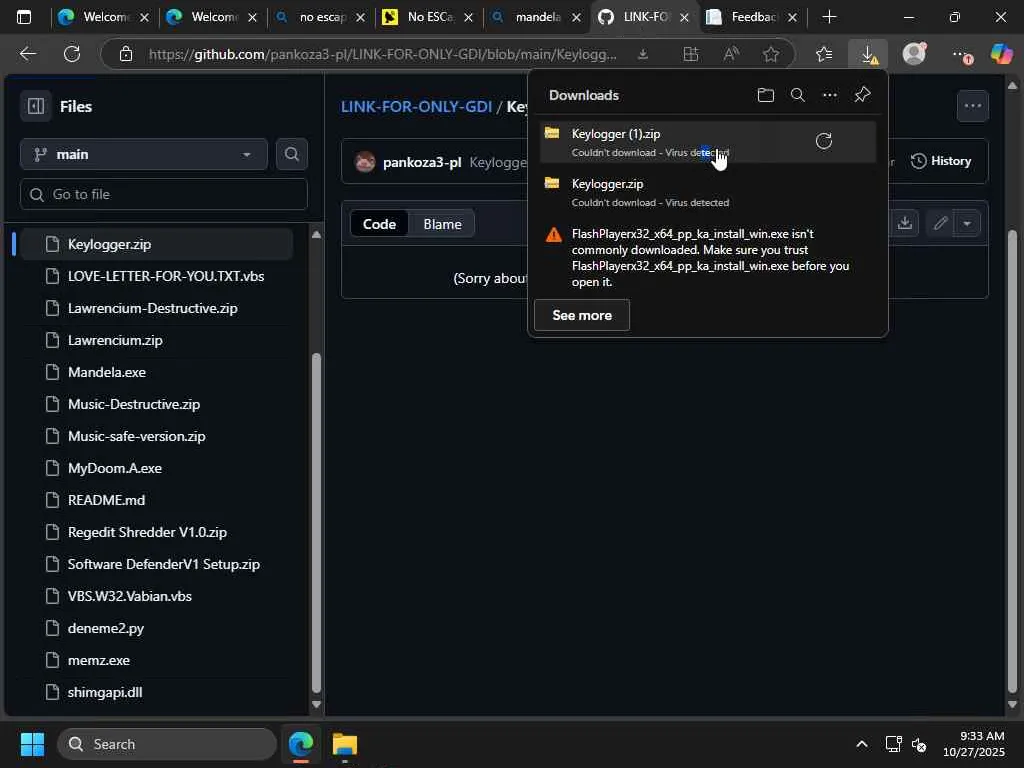
Task: Show hidden system tray icons
Action: pos(861,744)
